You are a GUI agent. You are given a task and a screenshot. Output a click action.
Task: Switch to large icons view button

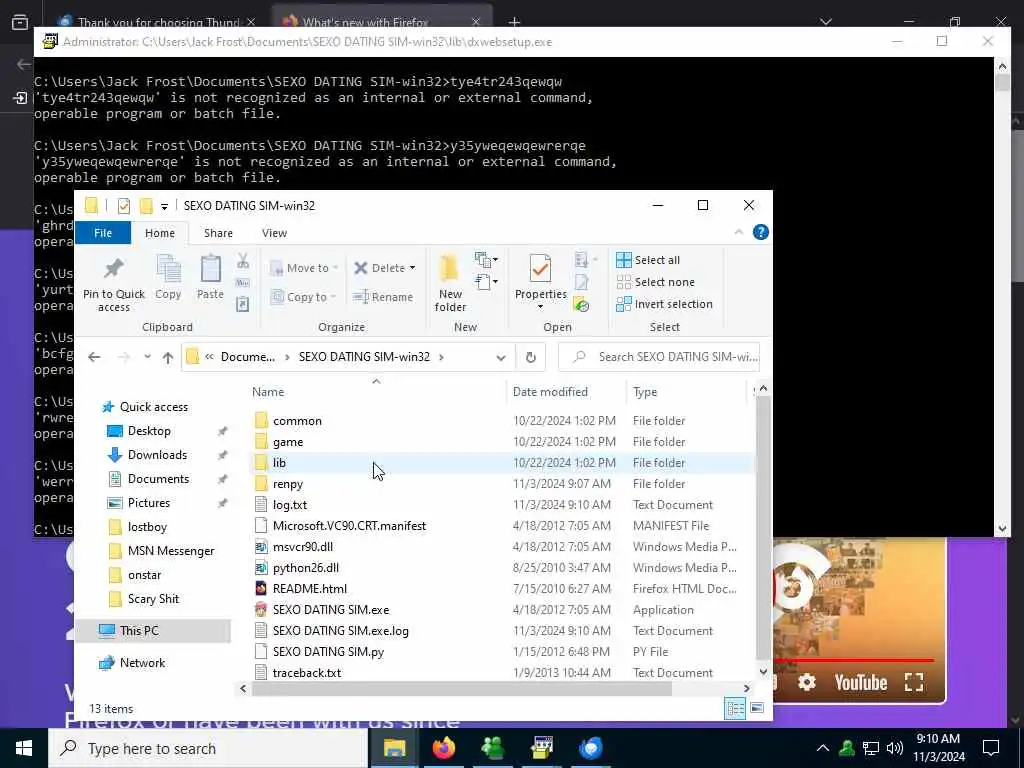(757, 708)
